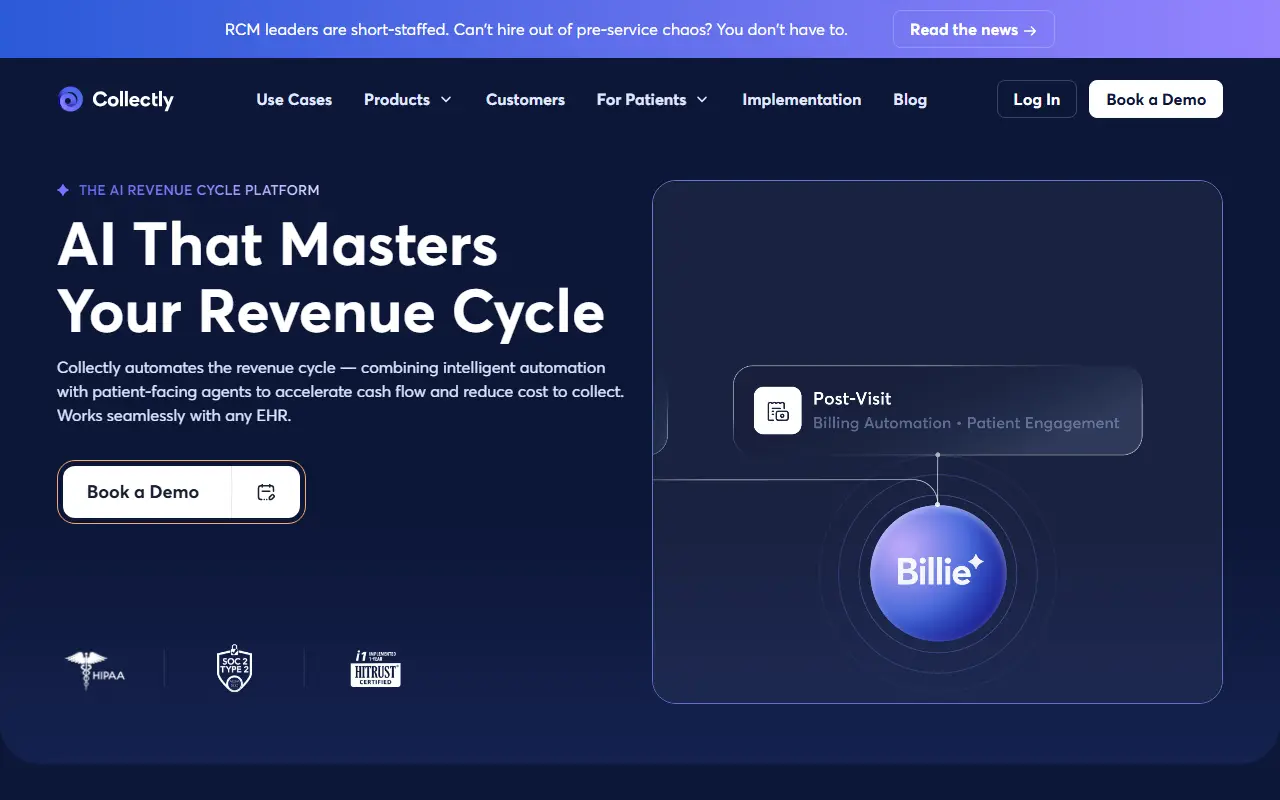Select the Post-Visit card

point(937,411)
